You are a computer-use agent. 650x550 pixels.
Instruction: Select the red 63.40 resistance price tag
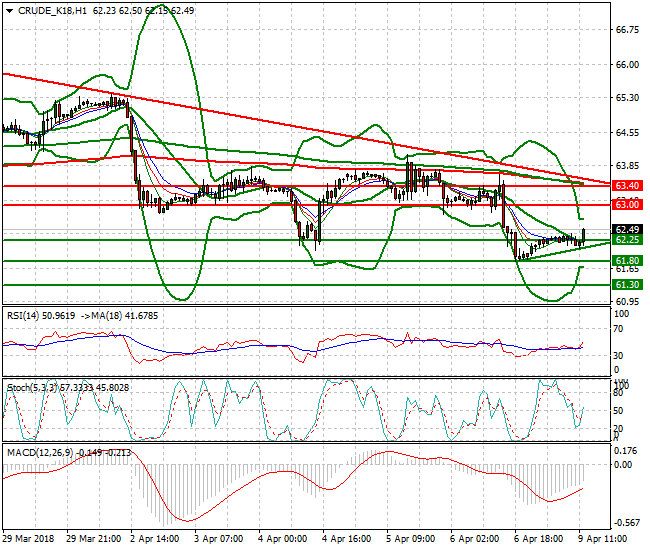point(627,186)
